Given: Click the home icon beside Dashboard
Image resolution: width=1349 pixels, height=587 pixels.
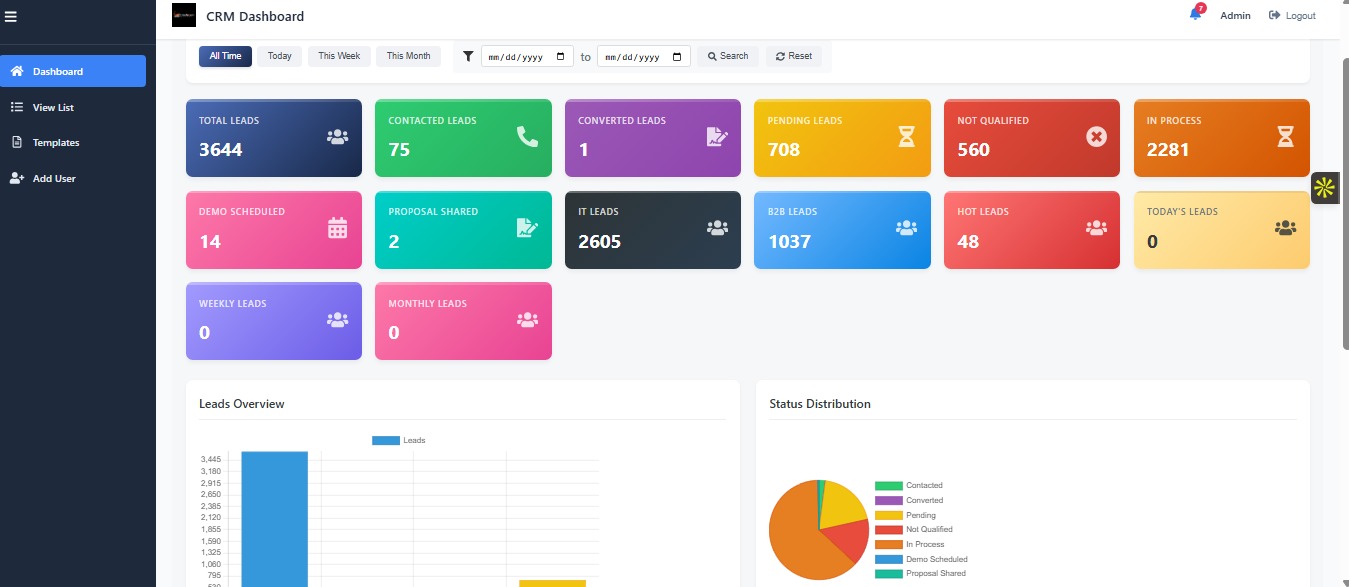Looking at the screenshot, I should pyautogui.click(x=16, y=71).
